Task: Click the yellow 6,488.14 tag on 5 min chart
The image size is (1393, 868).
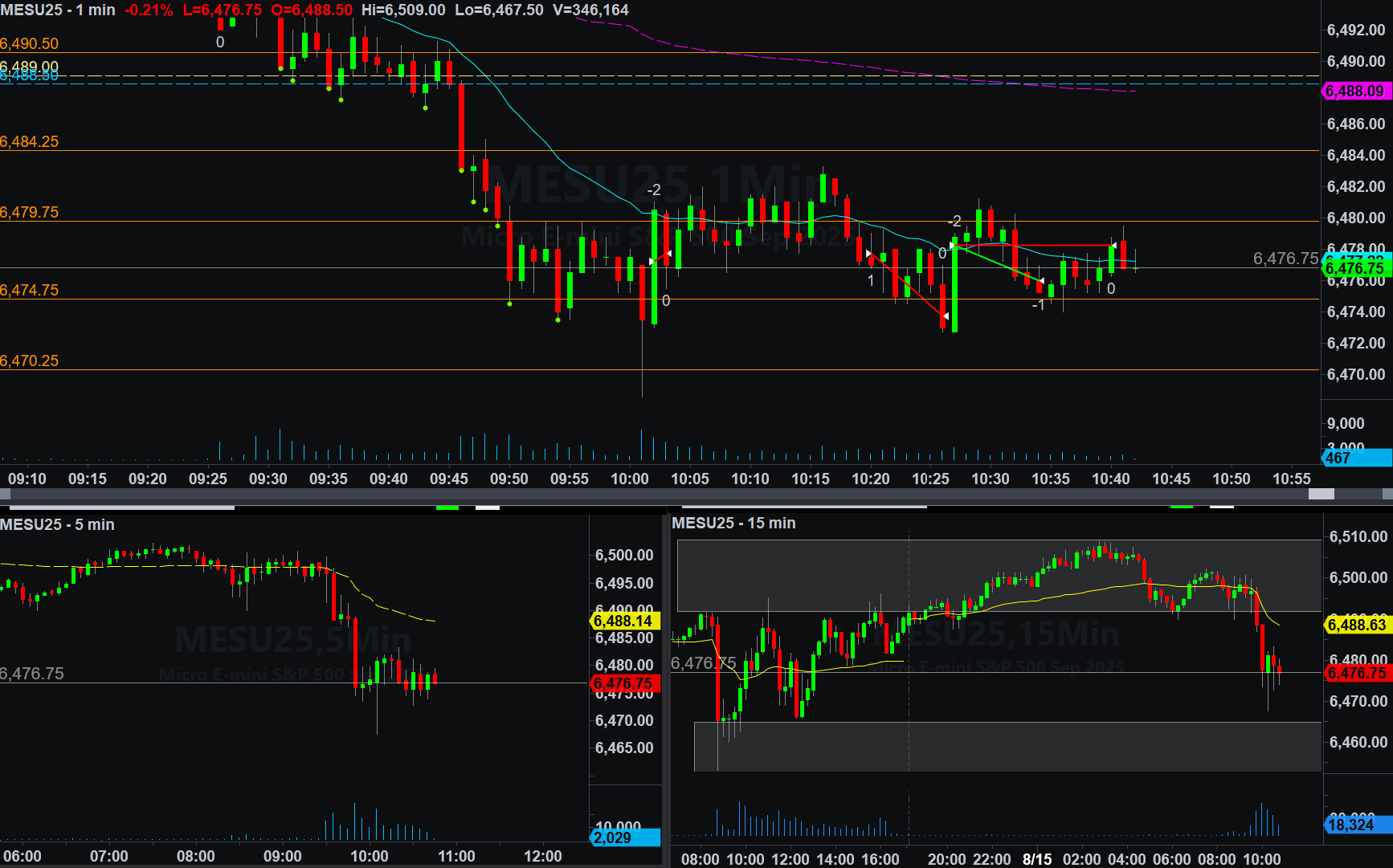Action: (624, 621)
